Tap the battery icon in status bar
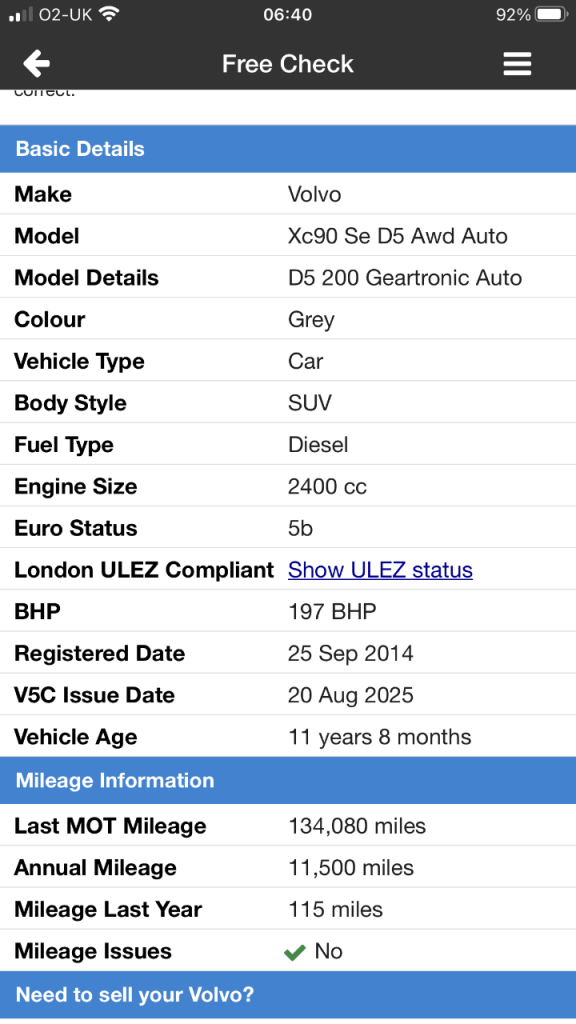Image resolution: width=576 pixels, height=1024 pixels. 552,14
